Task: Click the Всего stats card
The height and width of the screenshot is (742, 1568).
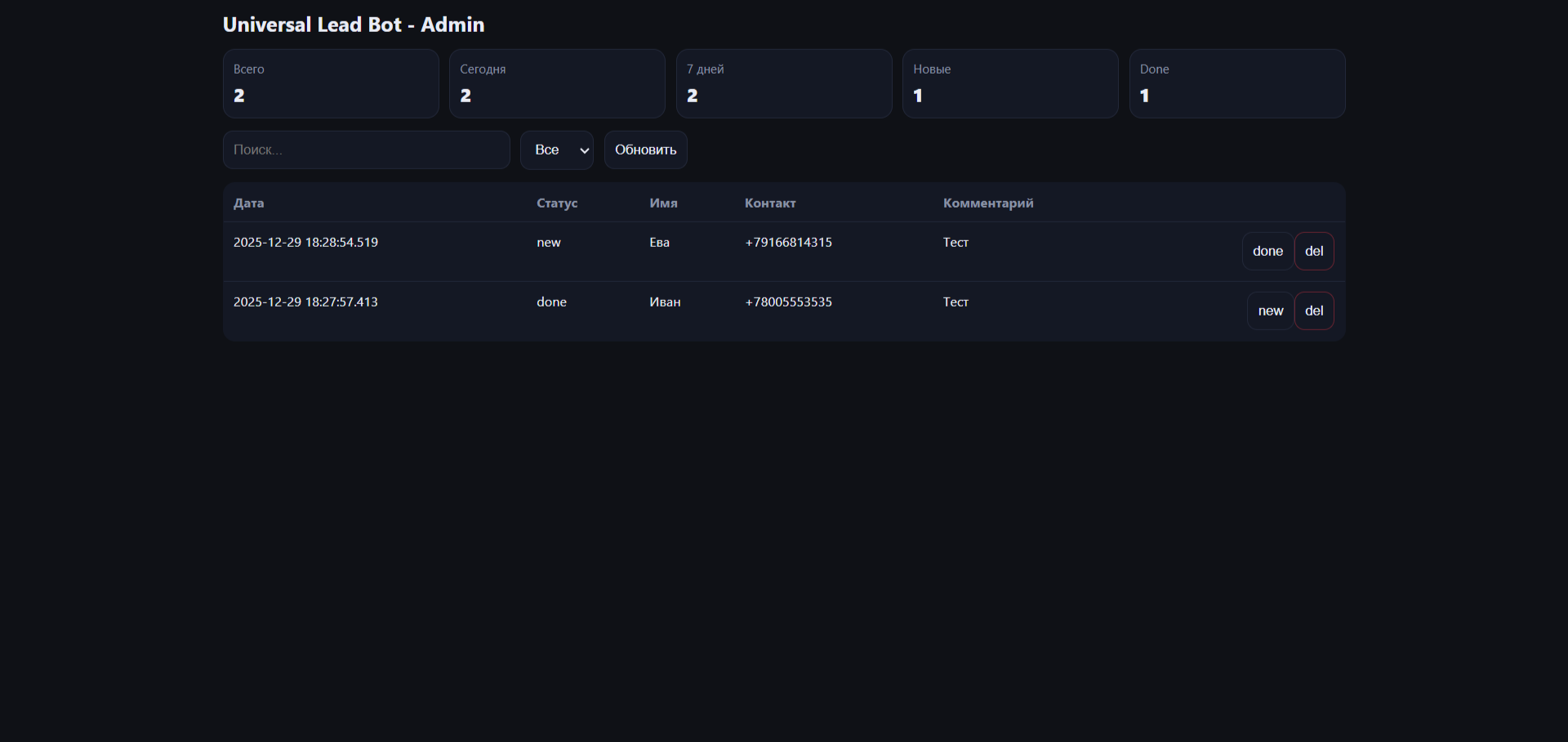Action: tap(331, 83)
